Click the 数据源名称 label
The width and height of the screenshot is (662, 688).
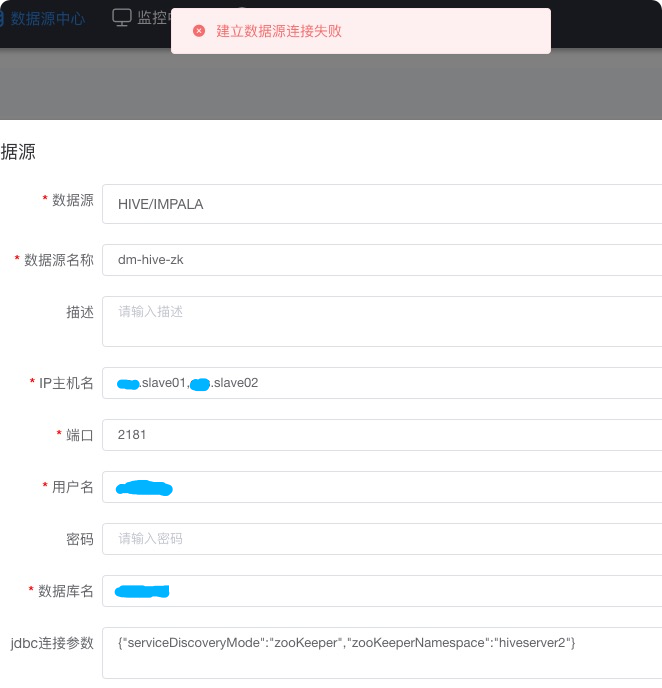tap(59, 260)
